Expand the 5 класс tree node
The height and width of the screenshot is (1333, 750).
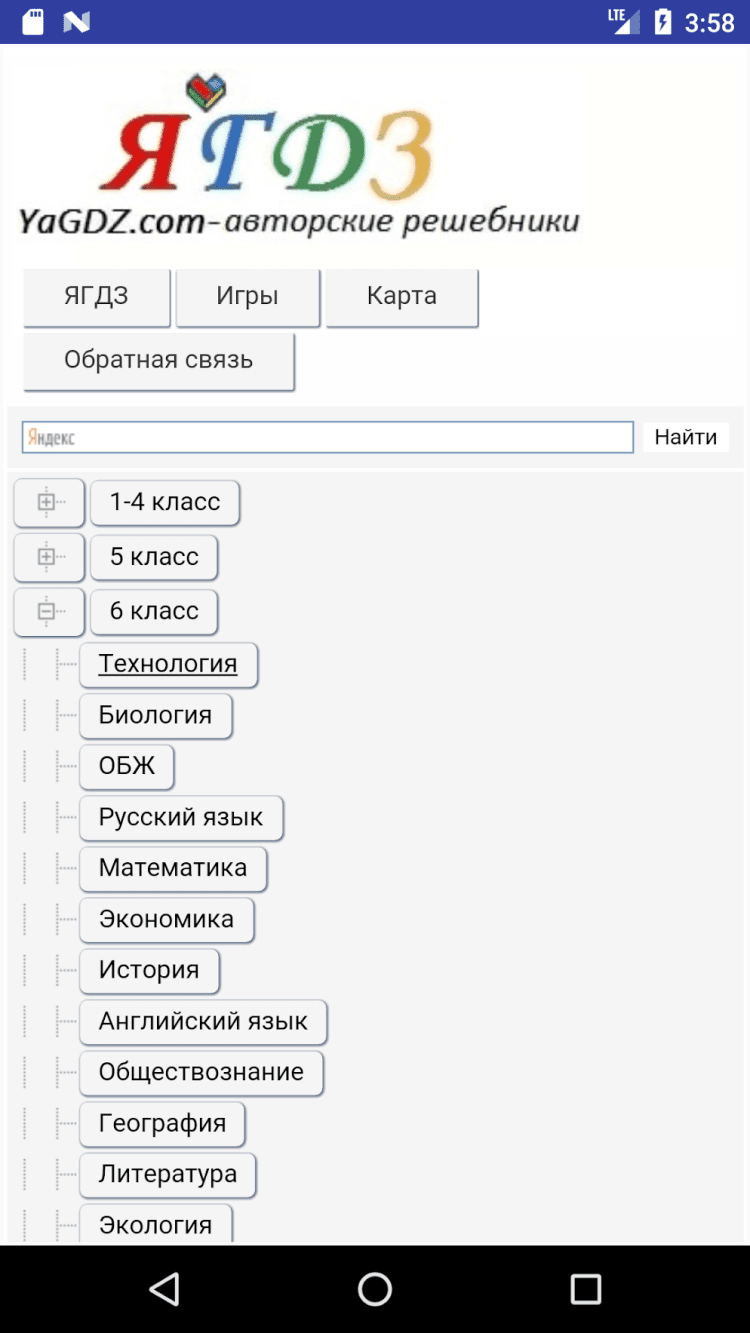click(x=48, y=557)
